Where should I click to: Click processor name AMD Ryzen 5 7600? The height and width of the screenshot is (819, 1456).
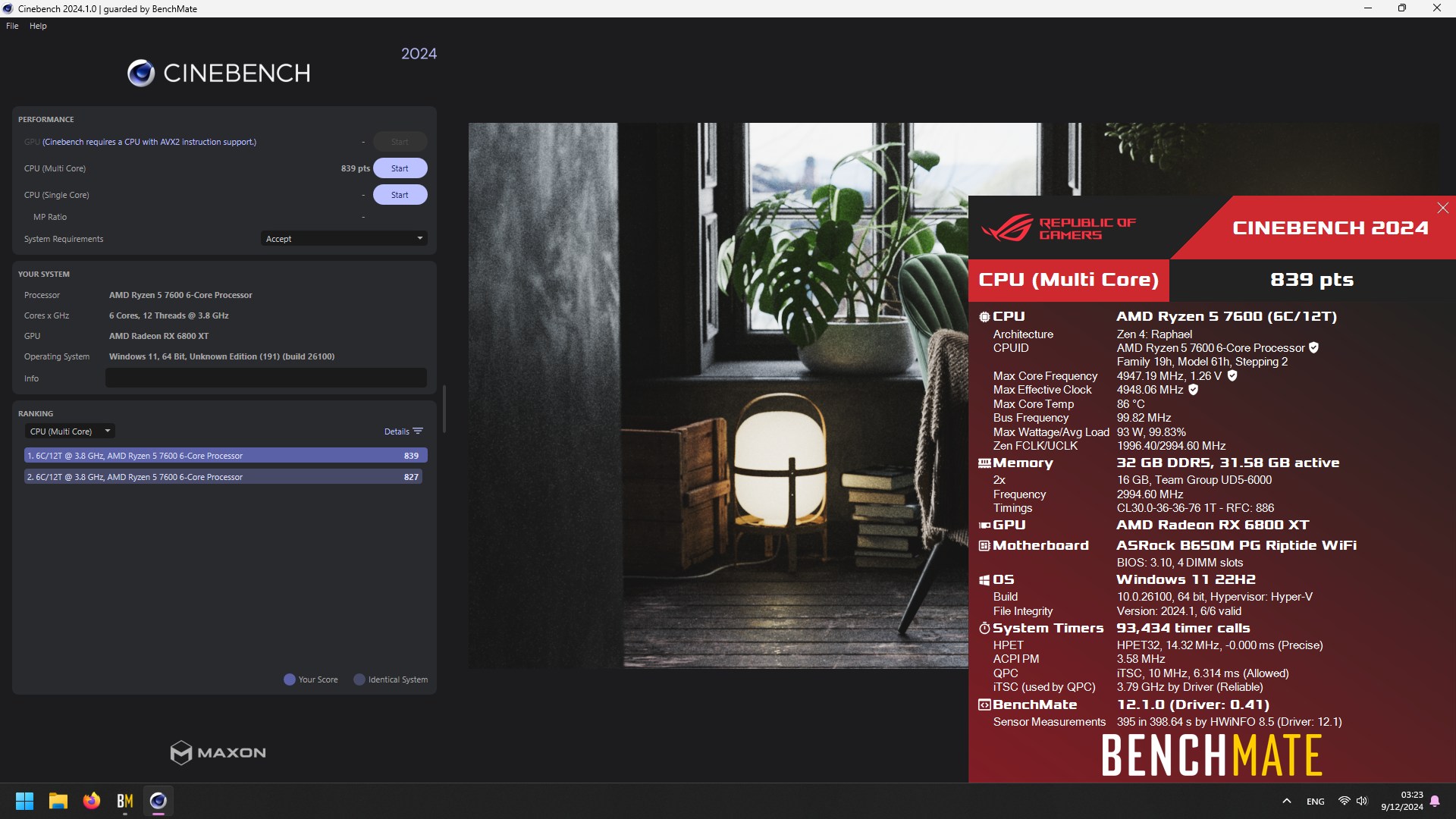click(180, 295)
